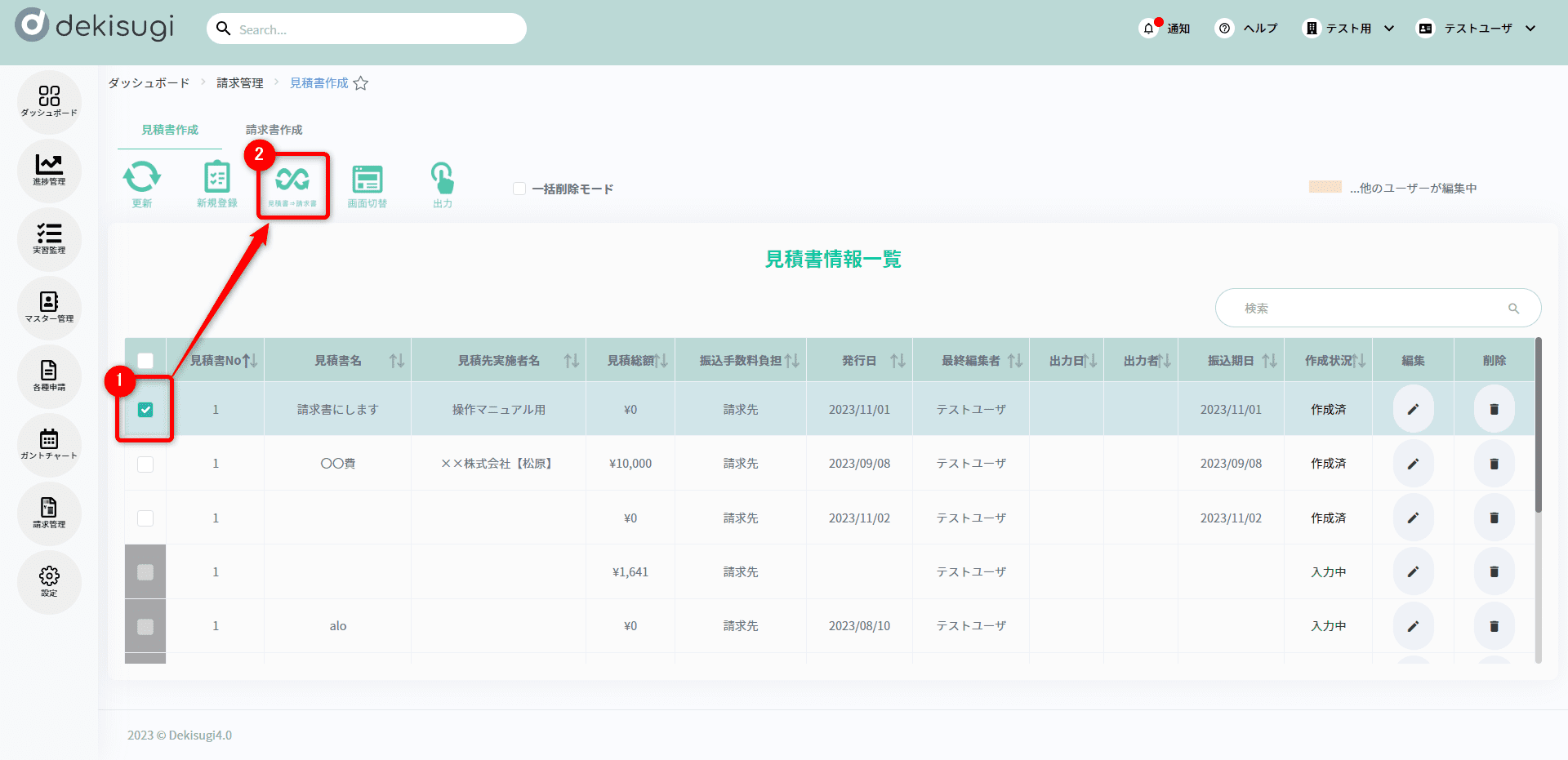This screenshot has width=1568, height=760.
Task: Edit the 請求書にします row with pencil icon
Action: (x=1413, y=409)
